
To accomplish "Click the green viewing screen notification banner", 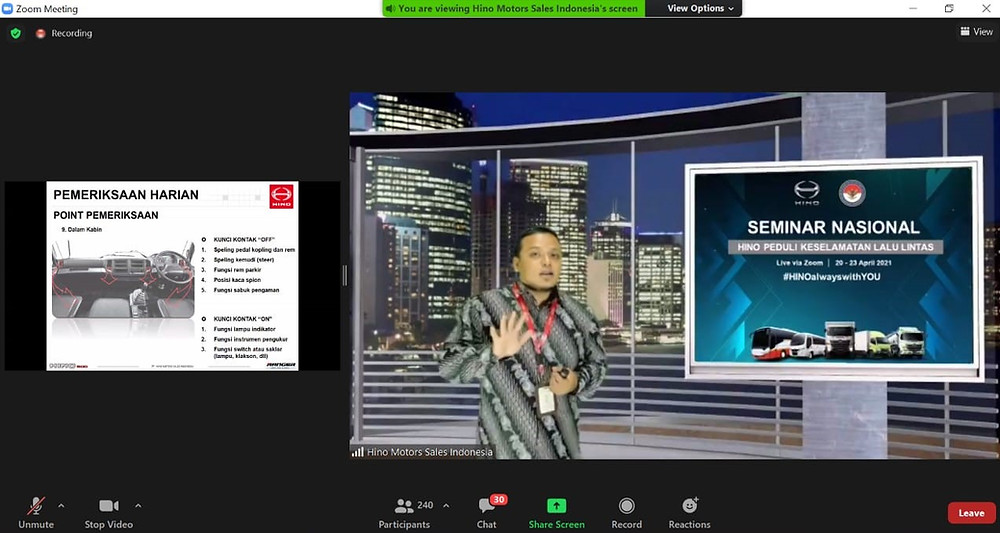I will point(513,8).
